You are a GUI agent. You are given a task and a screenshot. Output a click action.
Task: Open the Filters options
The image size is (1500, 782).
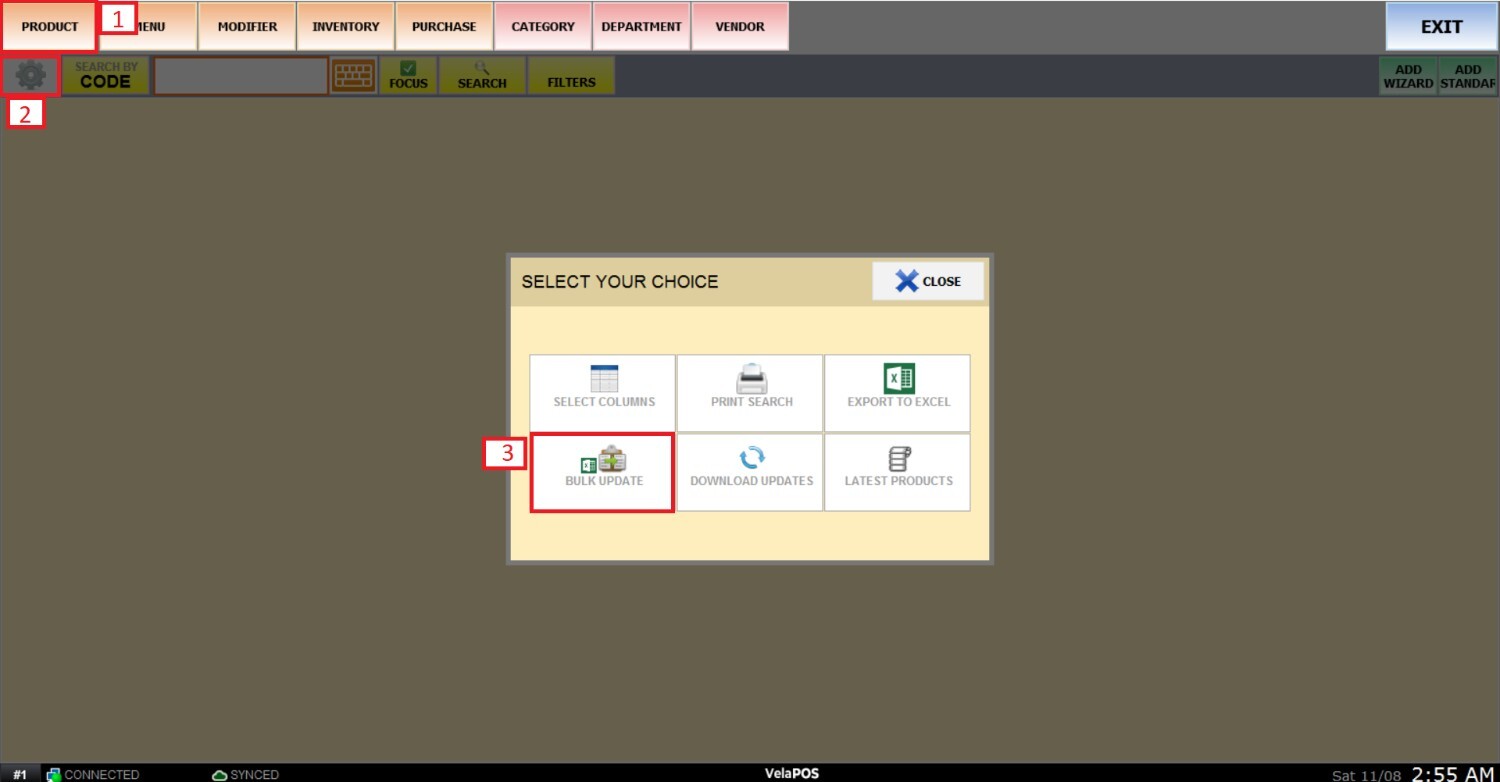coord(571,76)
